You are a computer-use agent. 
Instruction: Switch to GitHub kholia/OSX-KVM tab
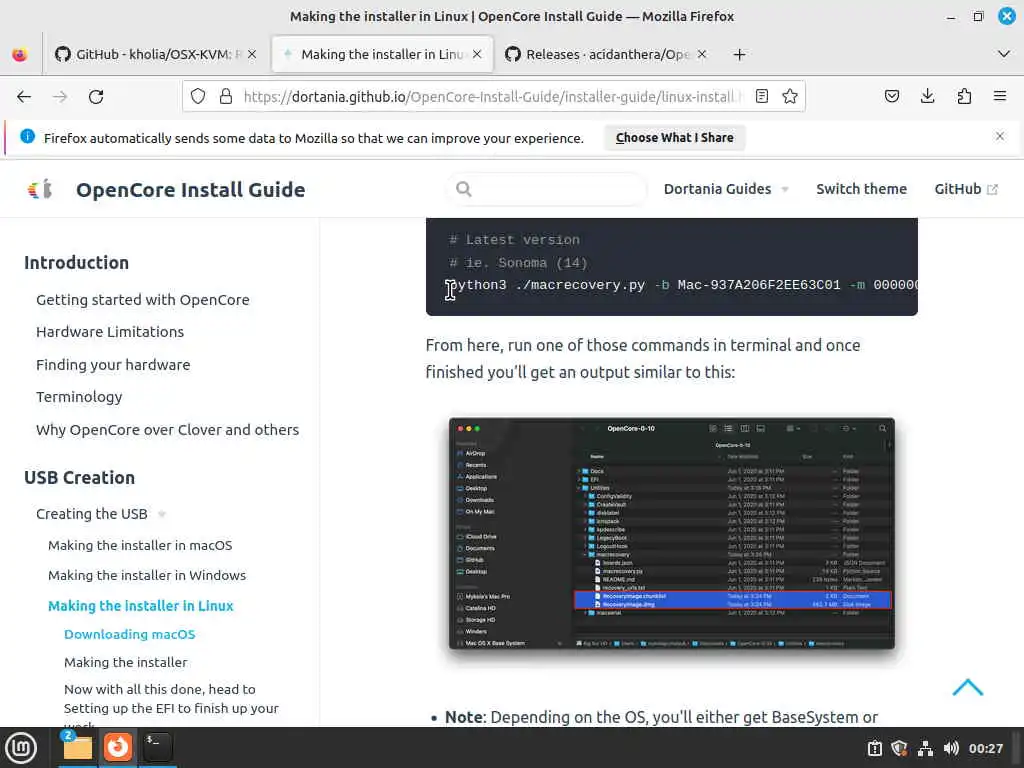click(155, 54)
